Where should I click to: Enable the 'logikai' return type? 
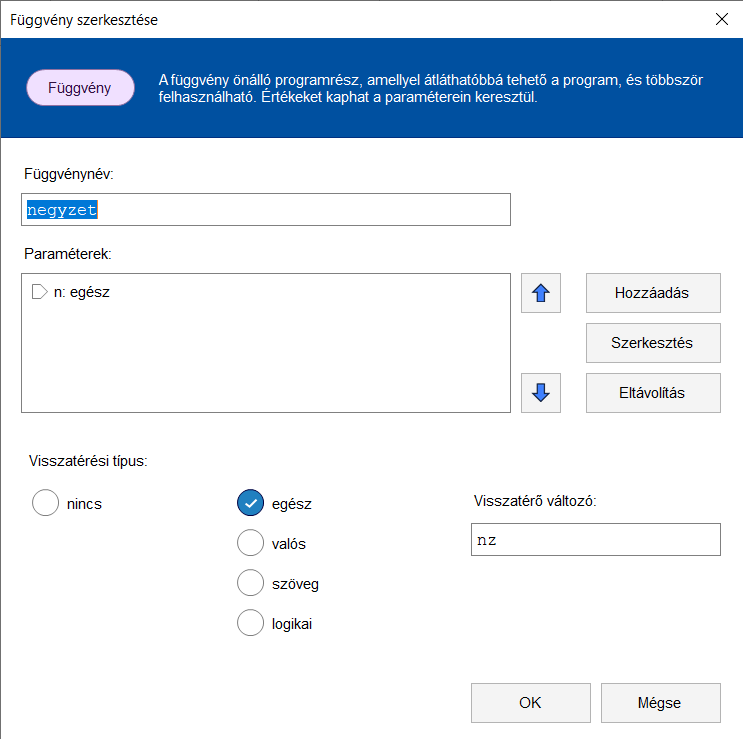(250, 623)
